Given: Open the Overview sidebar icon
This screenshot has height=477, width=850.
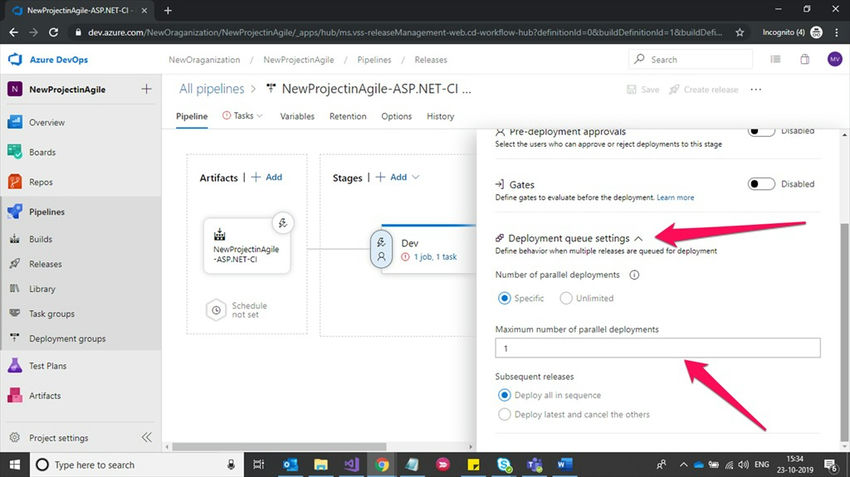Looking at the screenshot, I should click(x=15, y=122).
